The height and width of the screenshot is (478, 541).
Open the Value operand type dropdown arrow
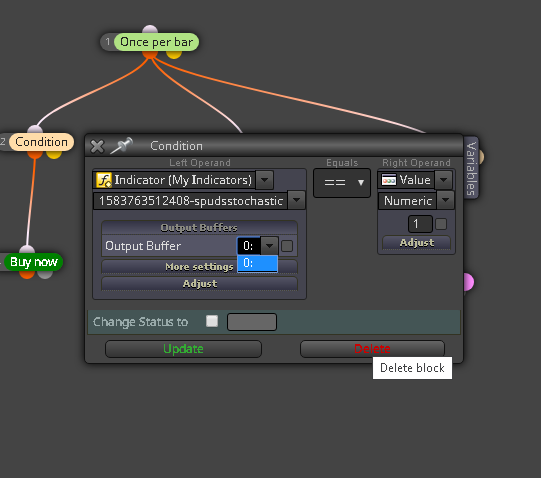[x=444, y=180]
